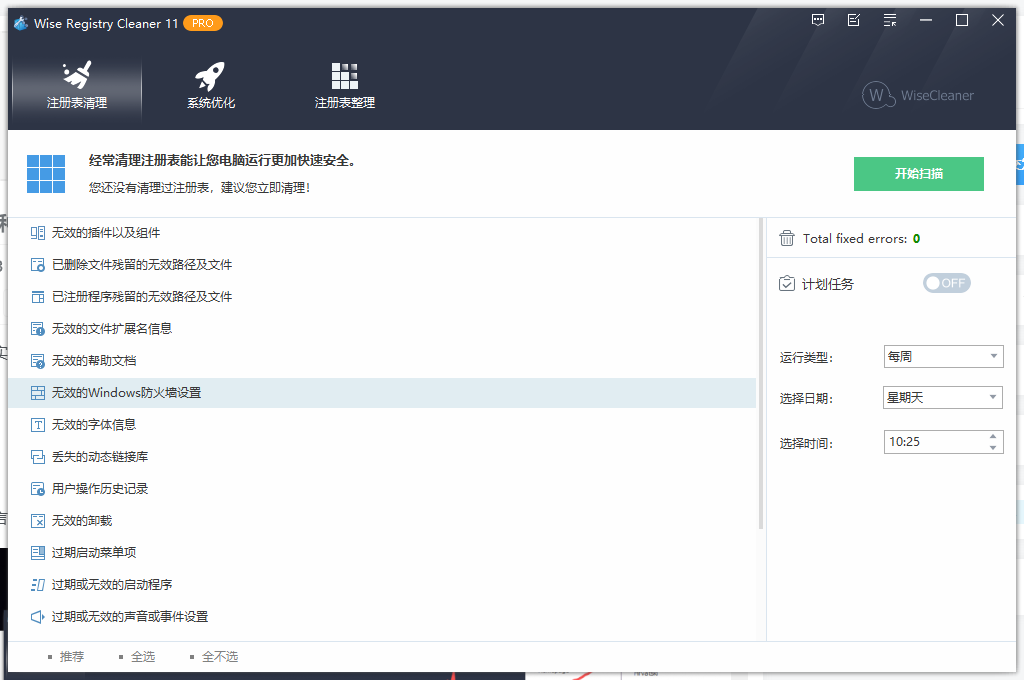The height and width of the screenshot is (680, 1024).
Task: Click the 已注册程序残留的无效路径及文件 icon
Action: pyautogui.click(x=38, y=297)
